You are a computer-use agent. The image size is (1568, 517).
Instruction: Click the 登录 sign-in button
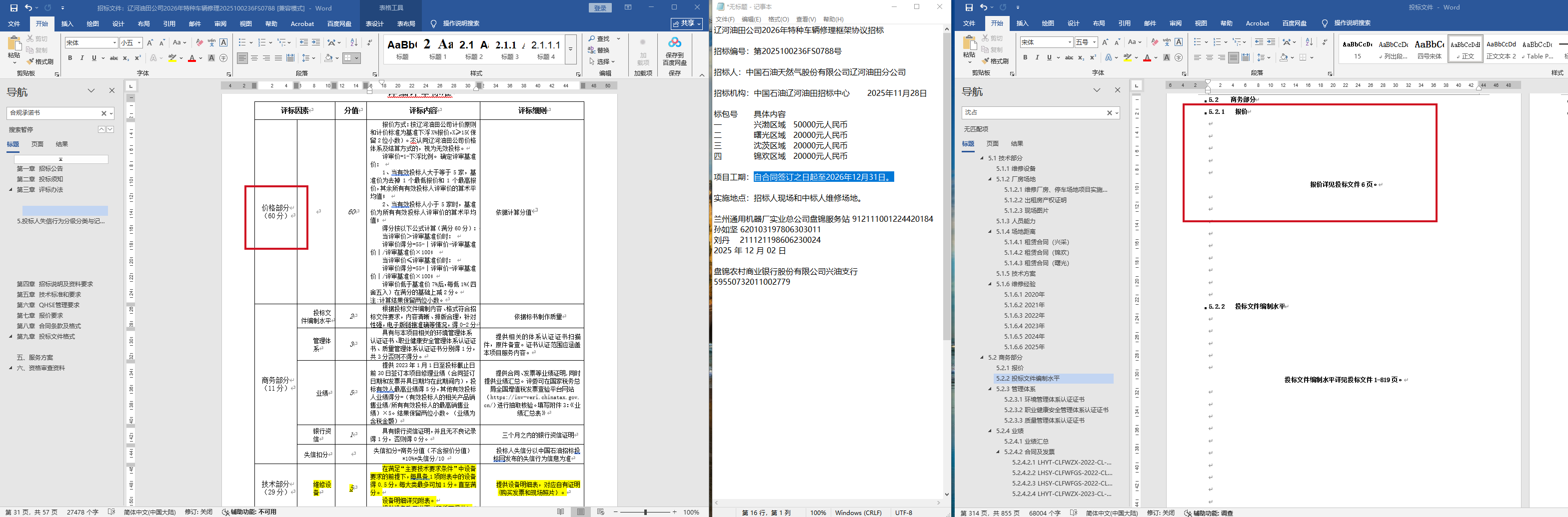[600, 8]
